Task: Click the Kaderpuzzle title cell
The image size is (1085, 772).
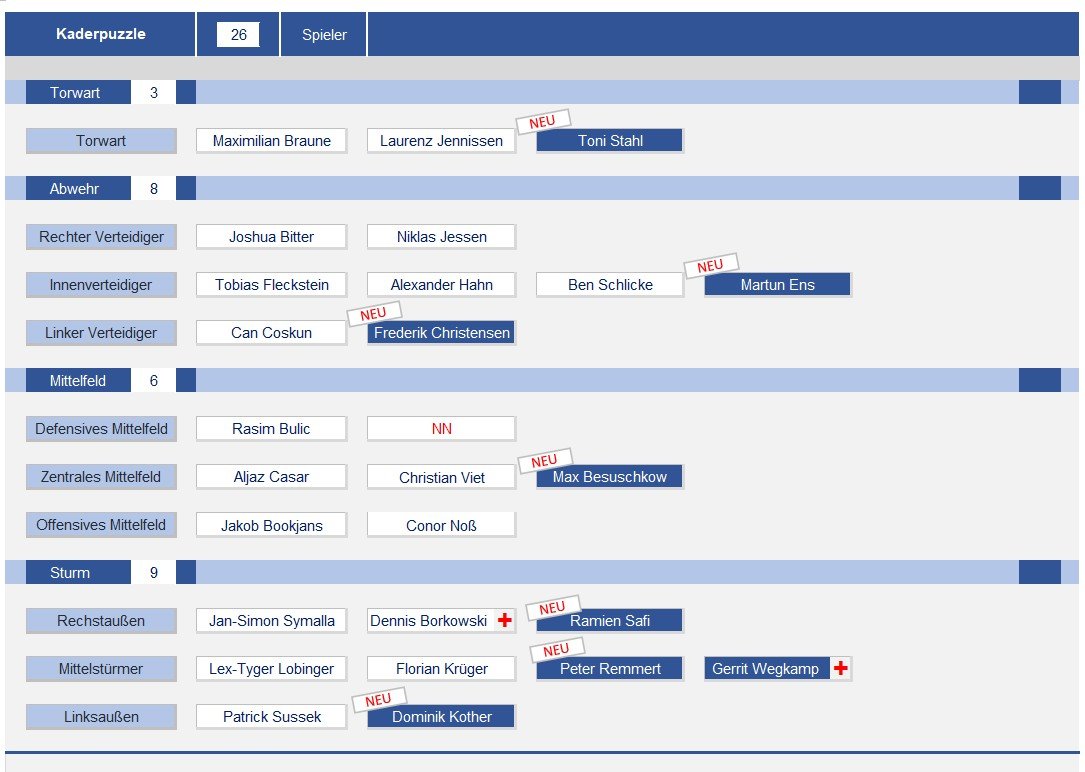Action: point(100,34)
